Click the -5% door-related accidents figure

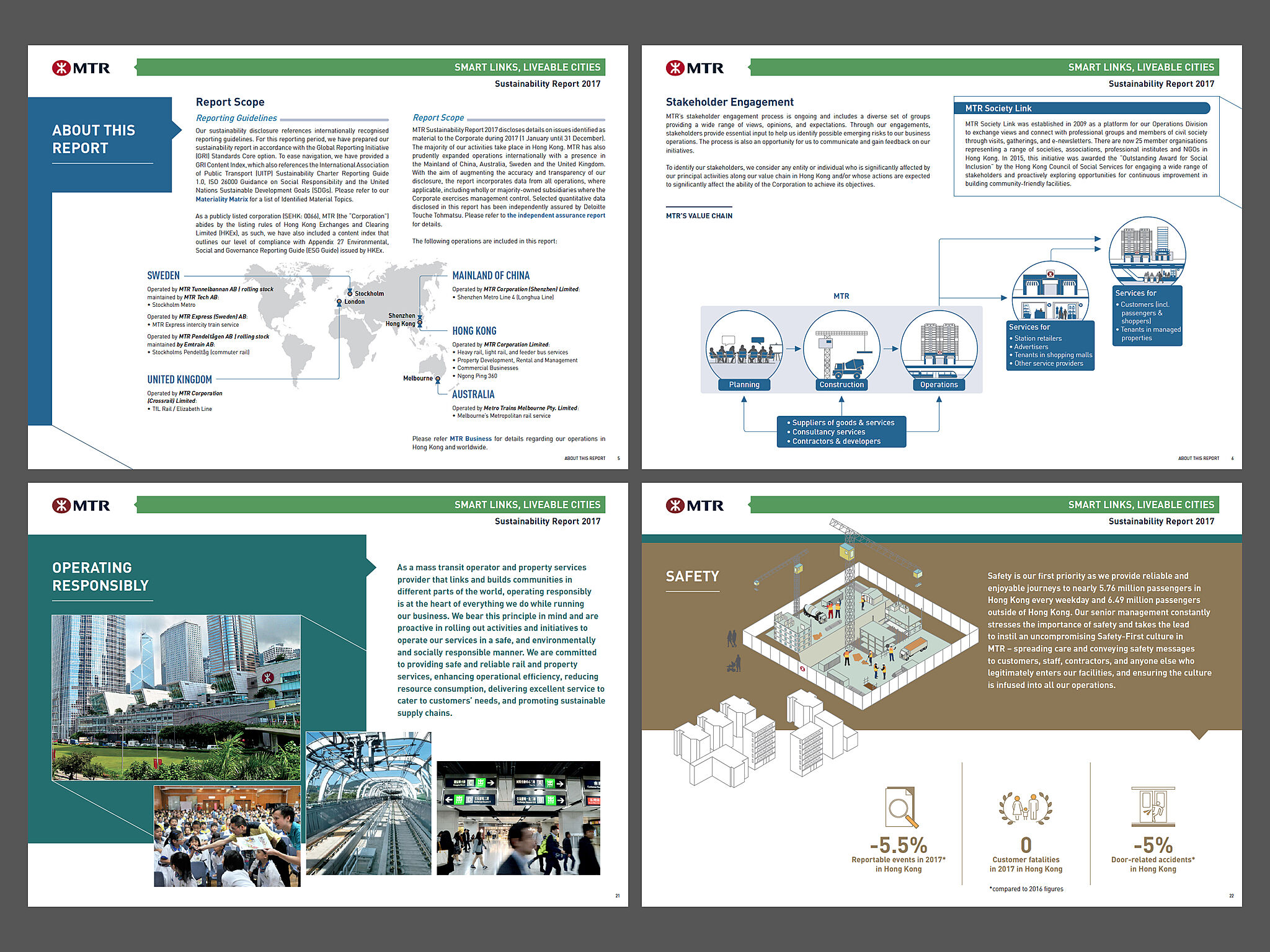pyautogui.click(x=1153, y=845)
